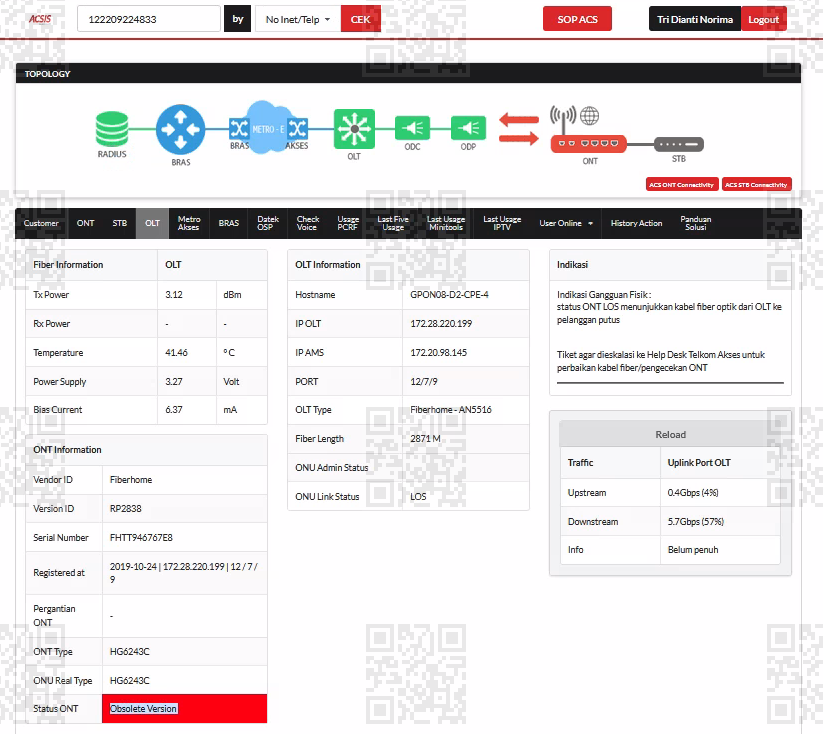
Task: Click the ODP node icon
Action: click(x=468, y=128)
